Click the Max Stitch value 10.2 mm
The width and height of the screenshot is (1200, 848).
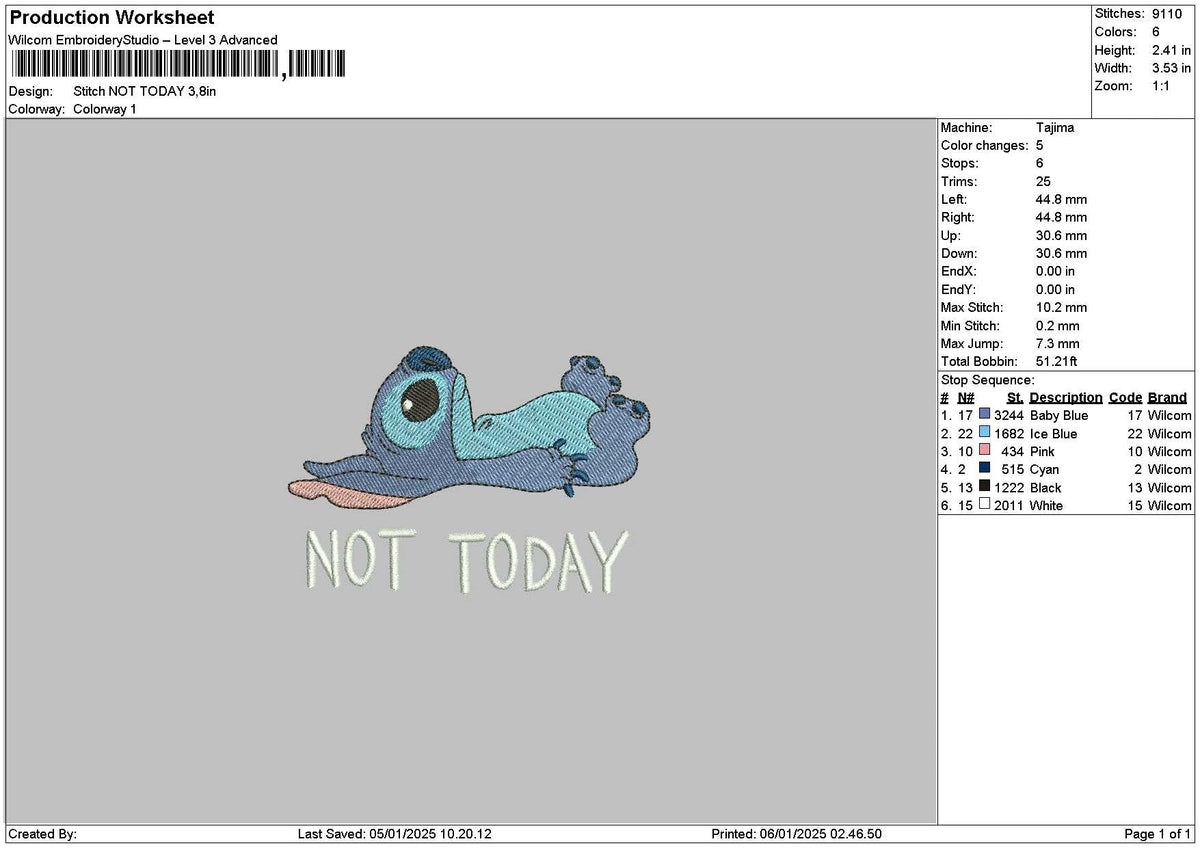[x=1061, y=308]
